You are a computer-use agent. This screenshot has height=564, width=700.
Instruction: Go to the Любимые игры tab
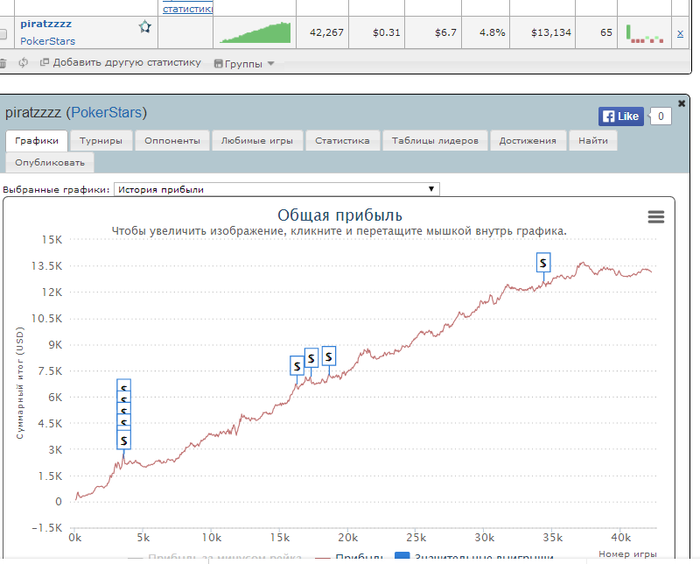(x=257, y=141)
